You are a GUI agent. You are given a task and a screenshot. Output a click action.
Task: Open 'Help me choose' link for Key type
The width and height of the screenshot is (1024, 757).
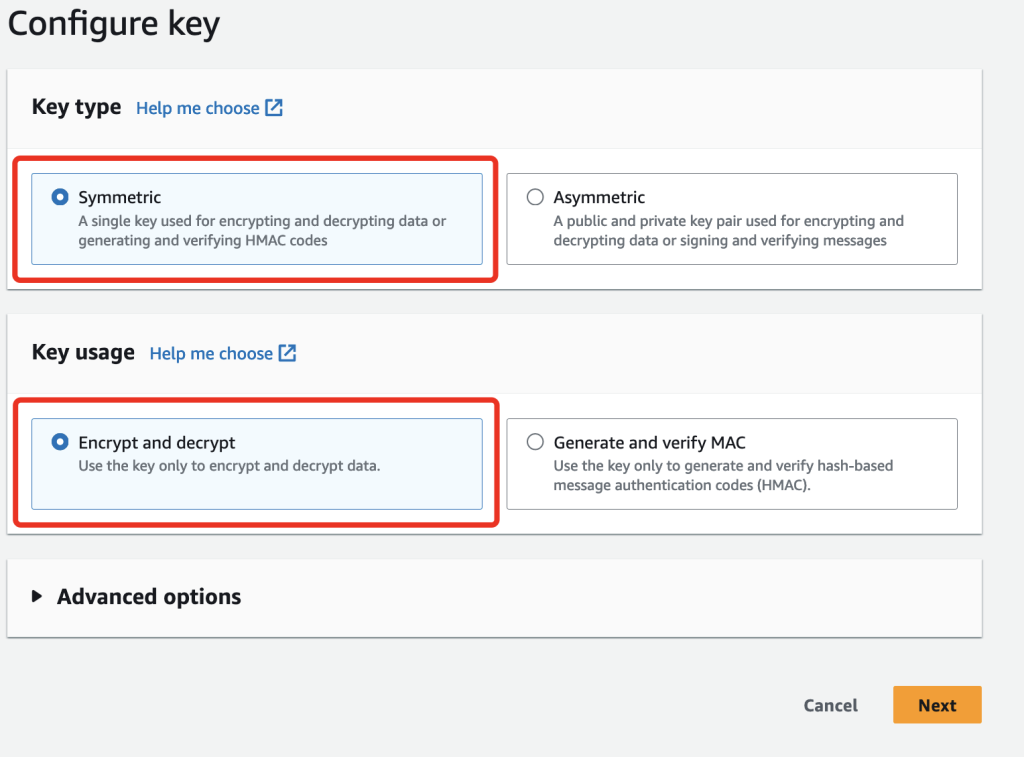197,108
